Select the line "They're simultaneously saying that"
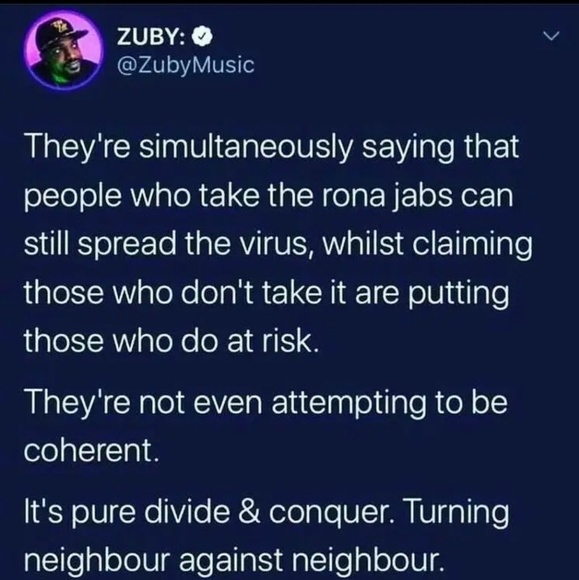This screenshot has width=579, height=580. tap(272, 147)
